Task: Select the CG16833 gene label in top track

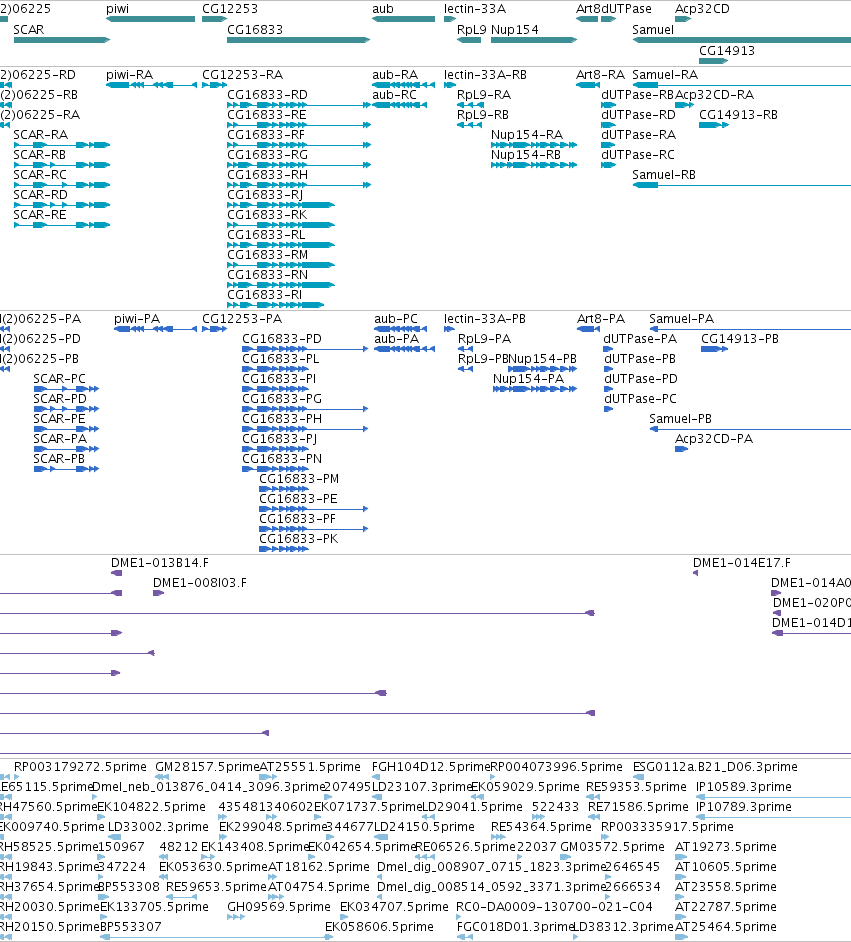Action: click(255, 29)
